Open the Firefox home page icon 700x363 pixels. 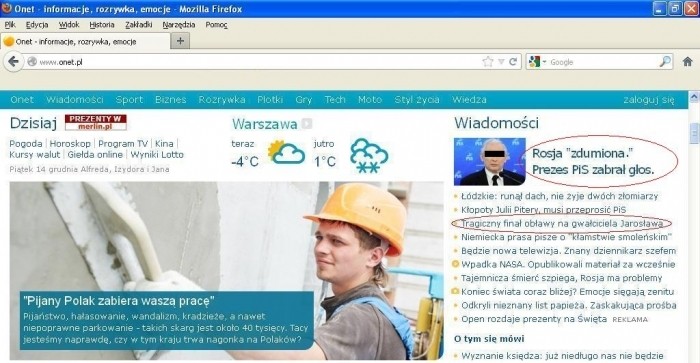(x=688, y=62)
